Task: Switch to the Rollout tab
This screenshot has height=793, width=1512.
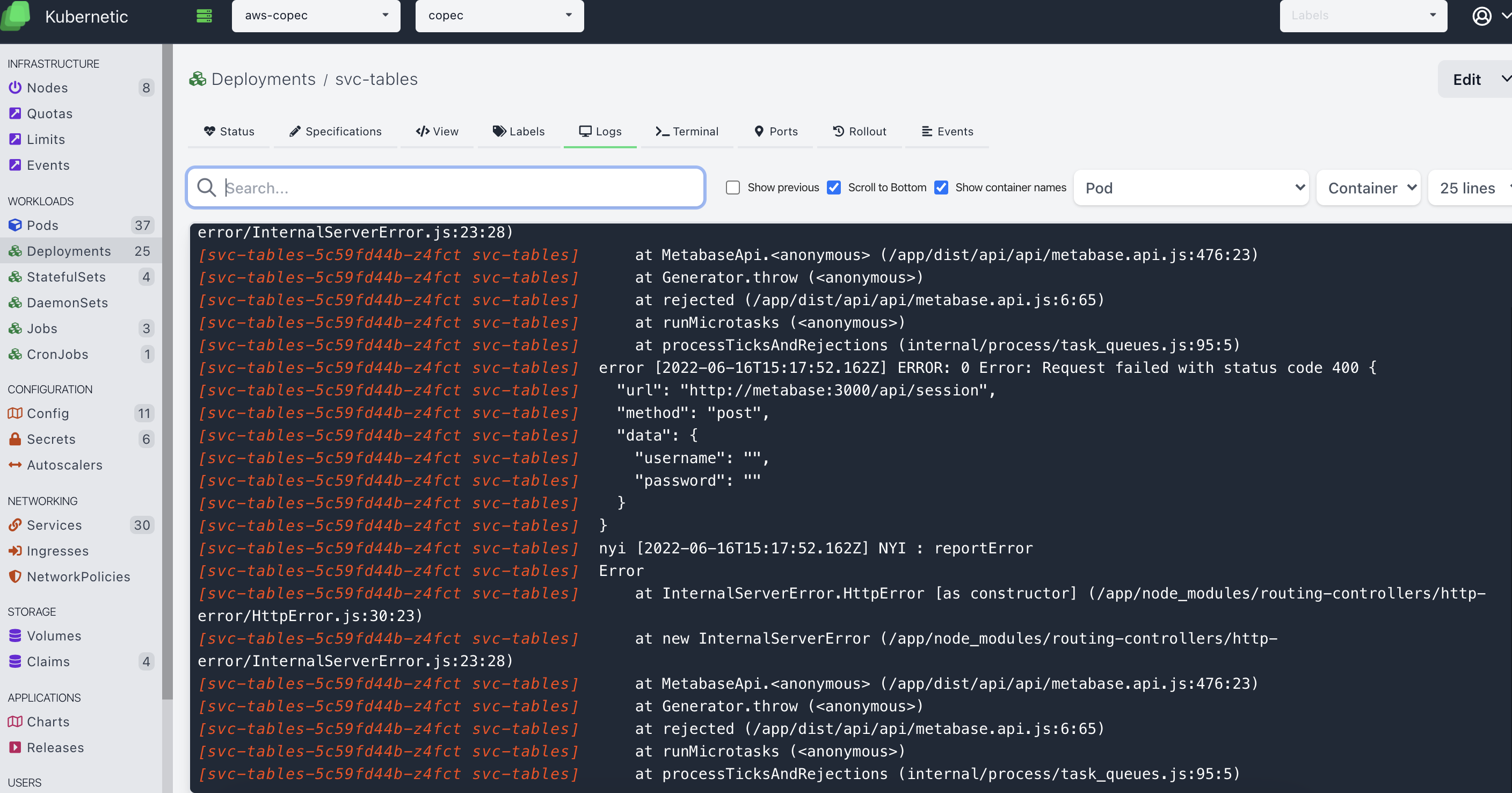Action: tap(859, 132)
